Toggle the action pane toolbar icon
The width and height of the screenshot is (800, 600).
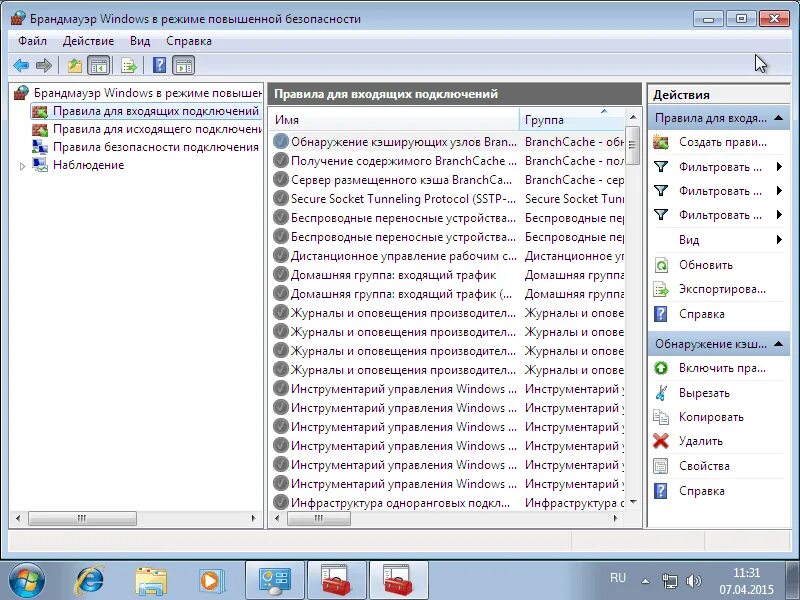point(184,65)
